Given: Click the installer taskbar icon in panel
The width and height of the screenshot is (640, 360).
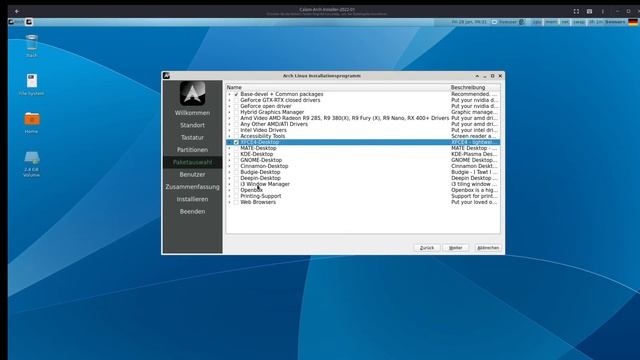Looking at the screenshot, I should (29, 22).
